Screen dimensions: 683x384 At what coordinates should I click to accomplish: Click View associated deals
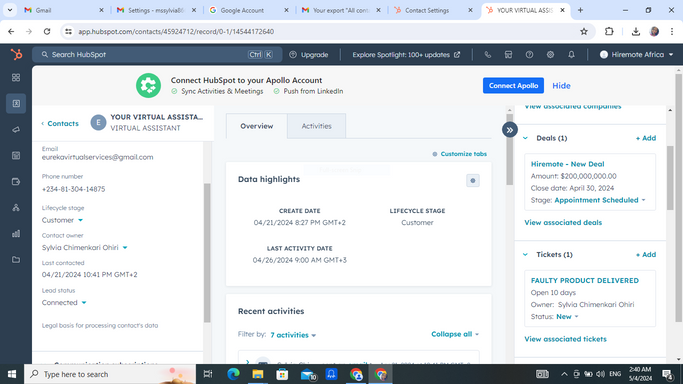563,222
